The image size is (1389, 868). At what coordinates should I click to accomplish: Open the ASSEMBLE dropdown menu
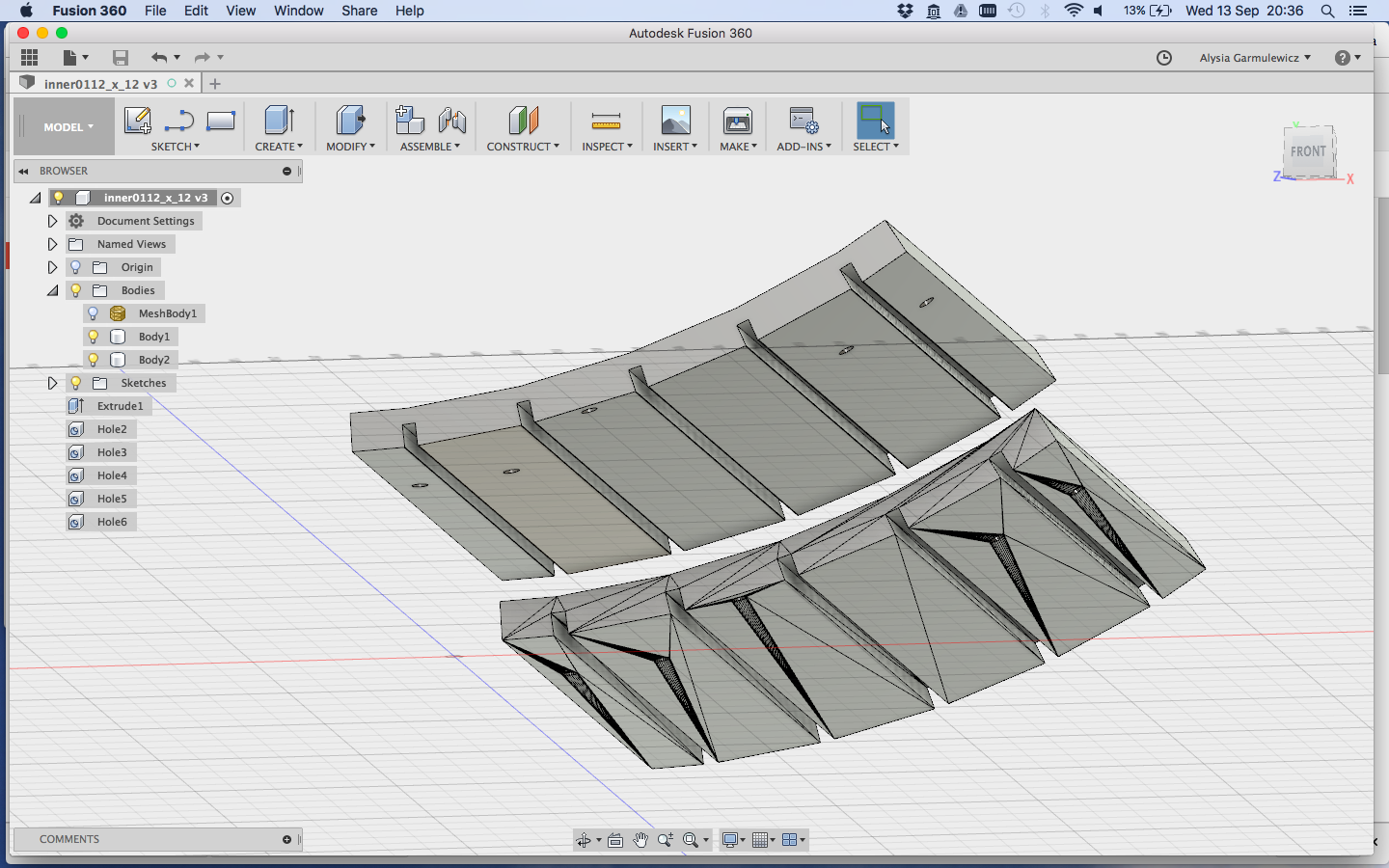point(430,147)
